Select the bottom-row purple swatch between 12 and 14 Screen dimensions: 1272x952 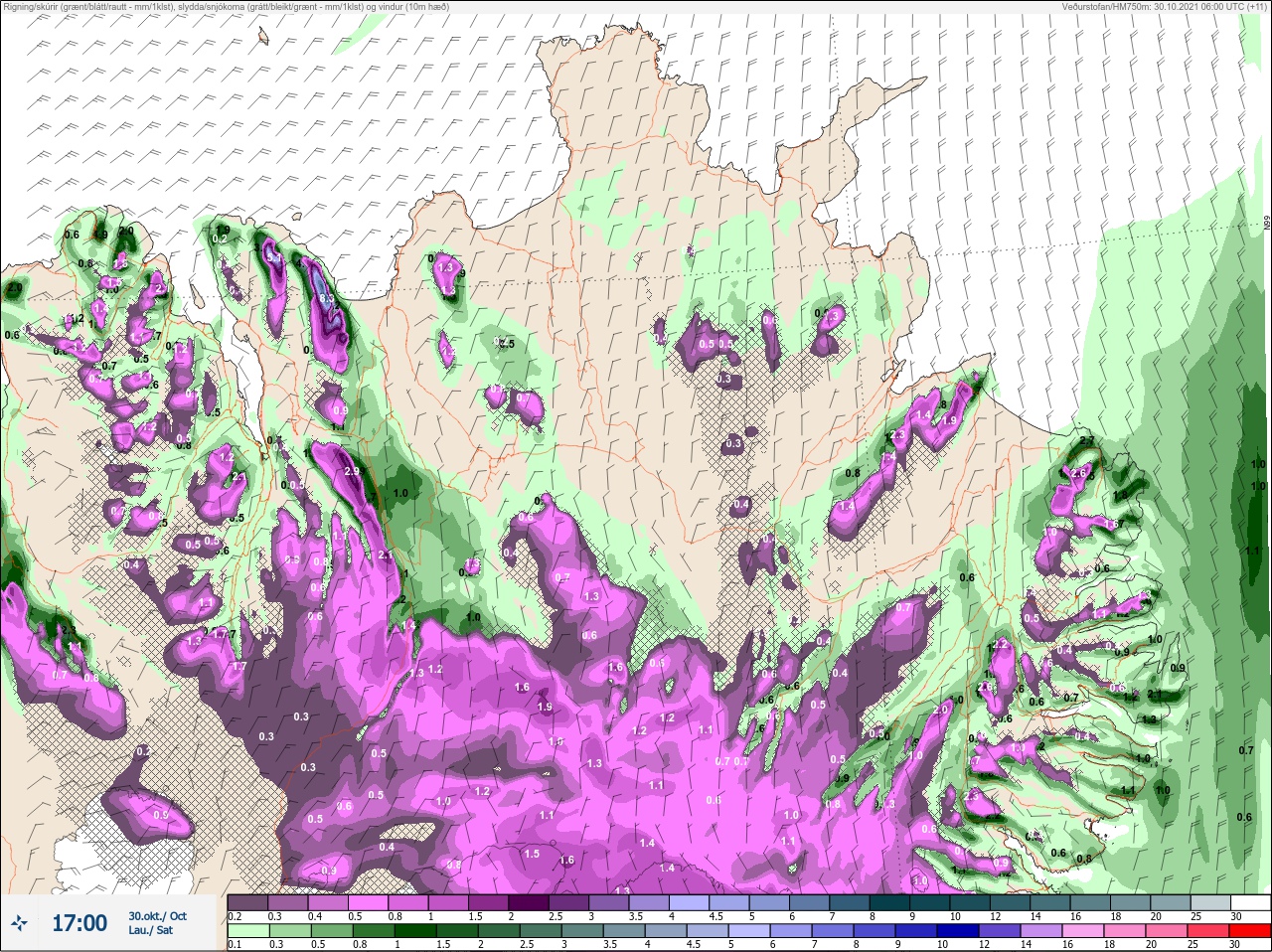click(x=1000, y=931)
